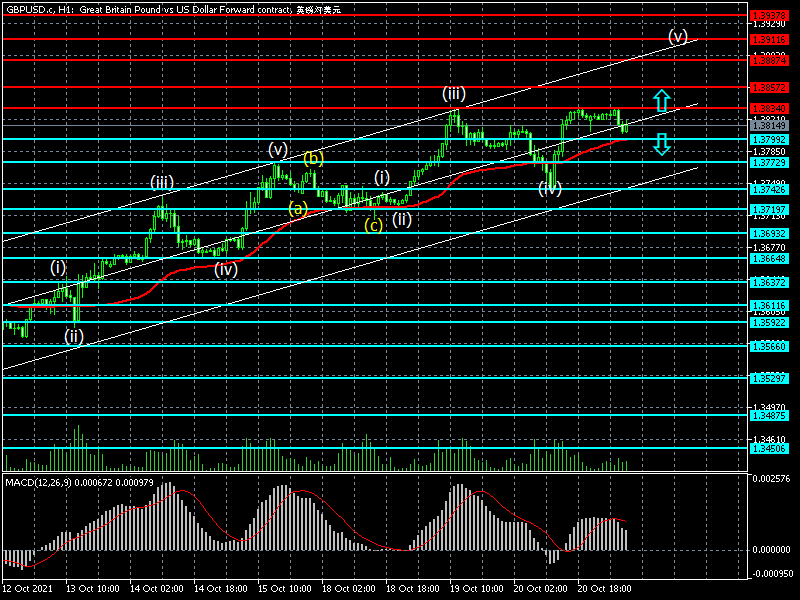Click the 0.000000 MACD zero level value
This screenshot has width=800, height=600.
(x=771, y=550)
